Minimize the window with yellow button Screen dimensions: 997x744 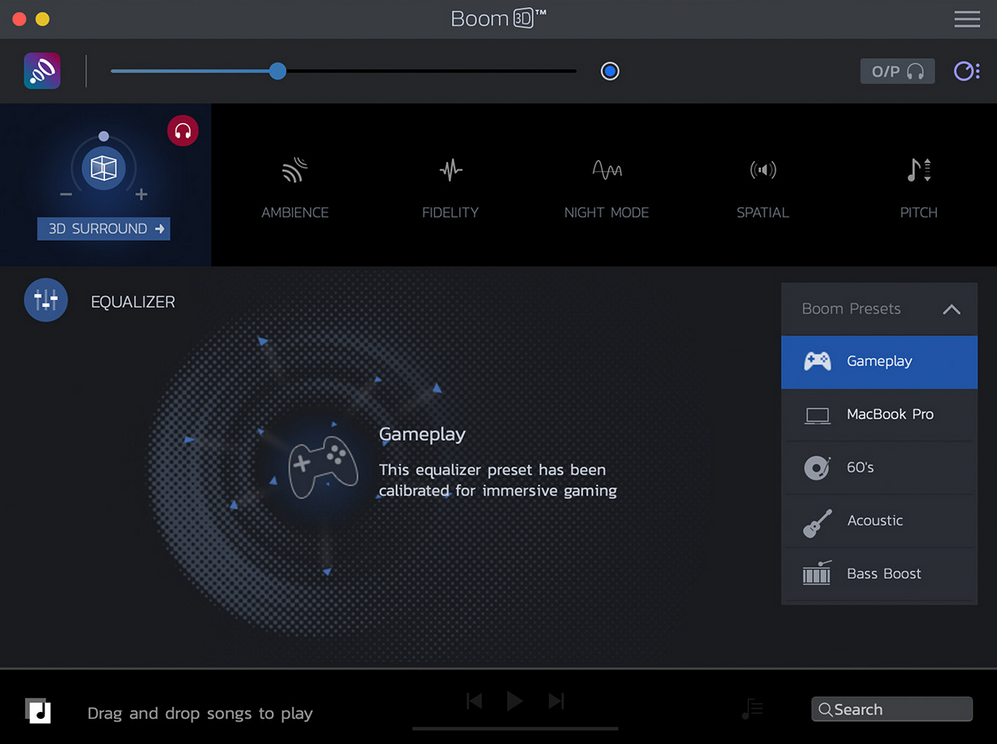(43, 19)
